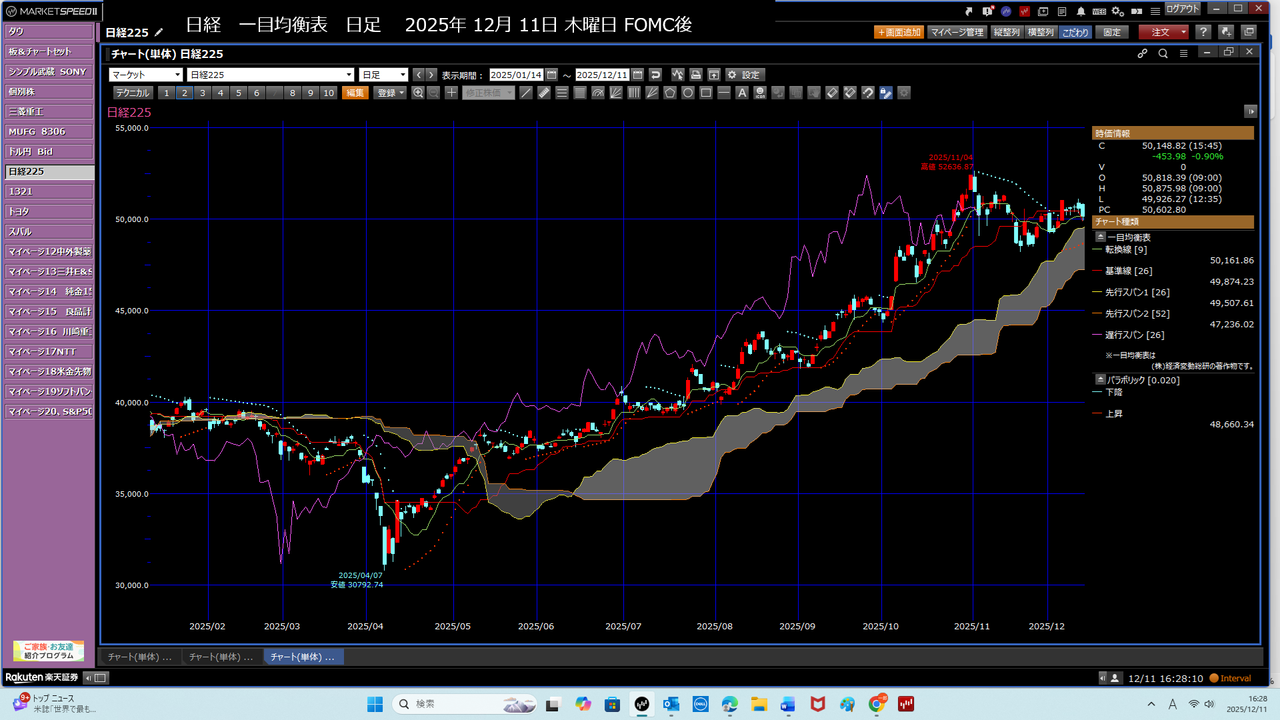
Task: Select the trend line drawing tool
Action: pos(527,93)
